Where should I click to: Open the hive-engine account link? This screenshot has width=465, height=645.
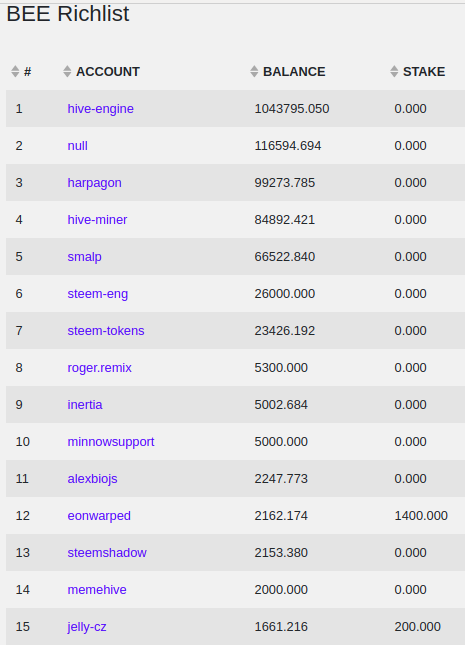(x=100, y=109)
